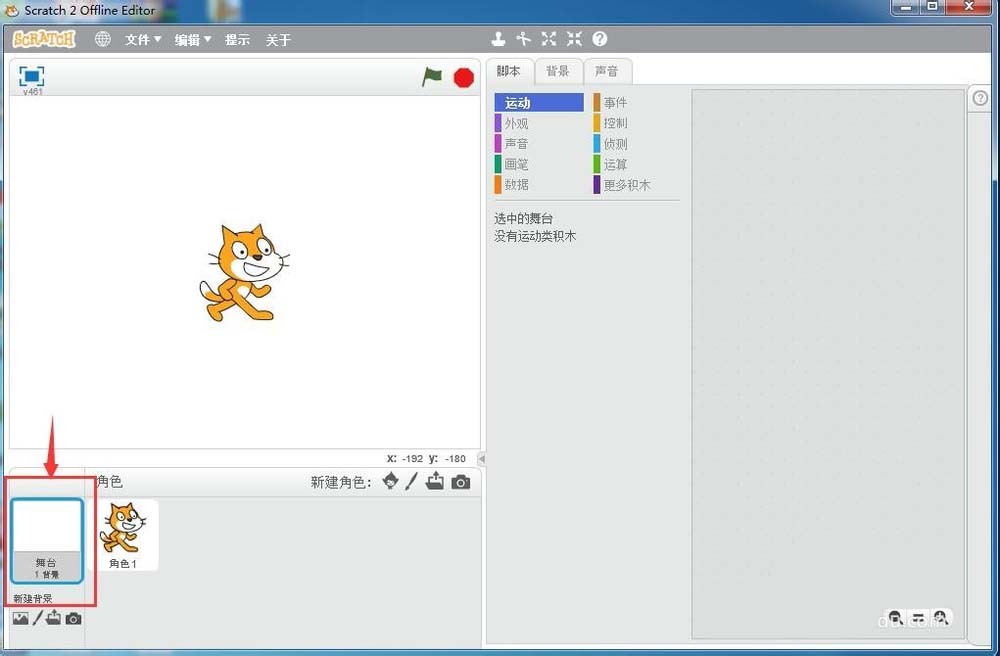The width and height of the screenshot is (1000, 656).
Task: Select the 声音 block category
Action: pyautogui.click(x=539, y=143)
